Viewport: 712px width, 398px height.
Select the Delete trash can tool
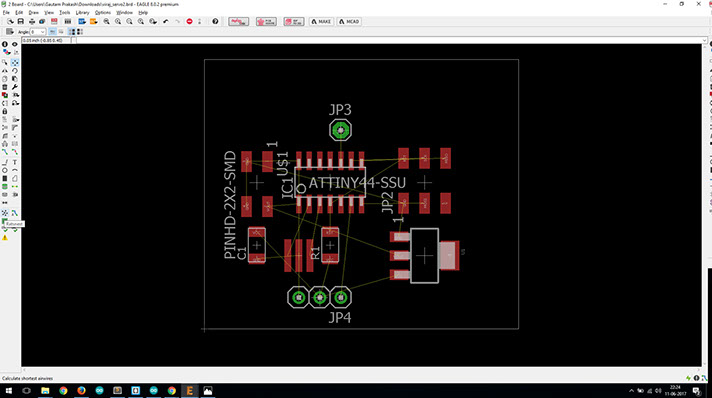click(x=5, y=87)
